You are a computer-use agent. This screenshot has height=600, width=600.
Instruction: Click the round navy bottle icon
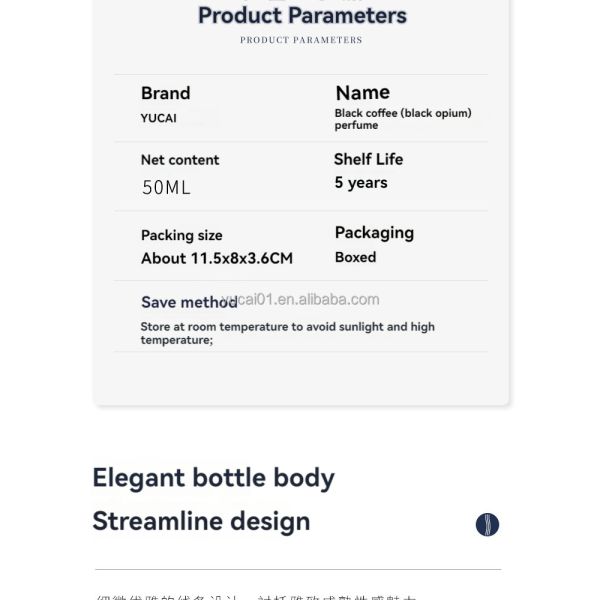(487, 524)
